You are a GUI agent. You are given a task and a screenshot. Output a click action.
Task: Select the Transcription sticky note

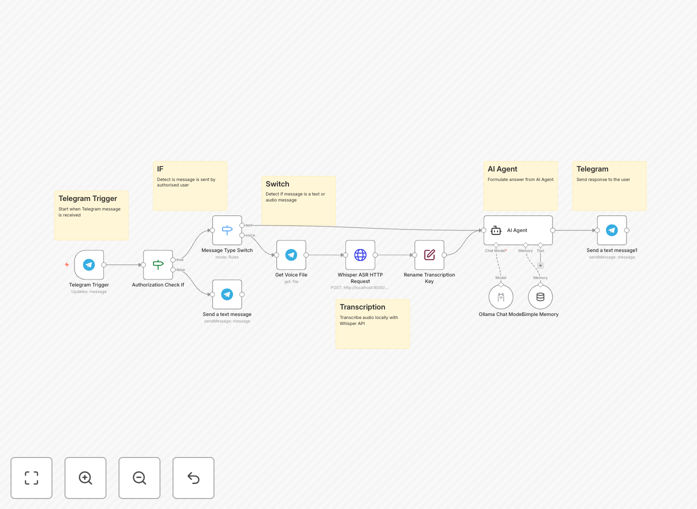coord(373,324)
